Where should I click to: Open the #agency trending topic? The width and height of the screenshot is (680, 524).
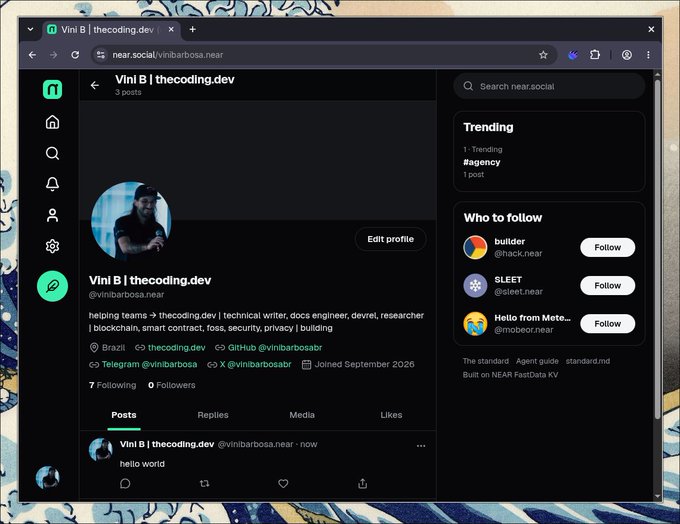point(482,162)
